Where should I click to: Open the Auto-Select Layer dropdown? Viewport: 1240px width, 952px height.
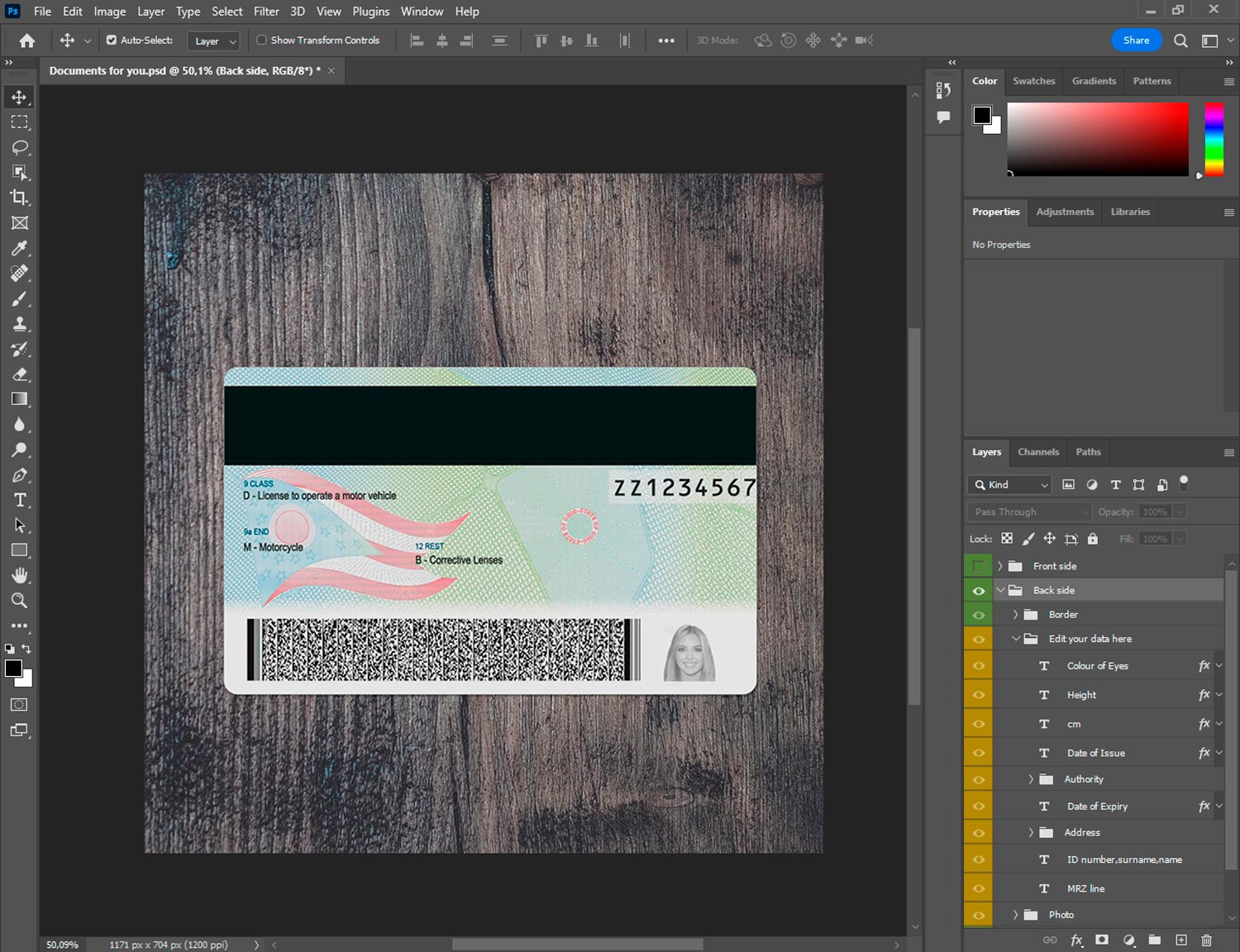coord(214,40)
